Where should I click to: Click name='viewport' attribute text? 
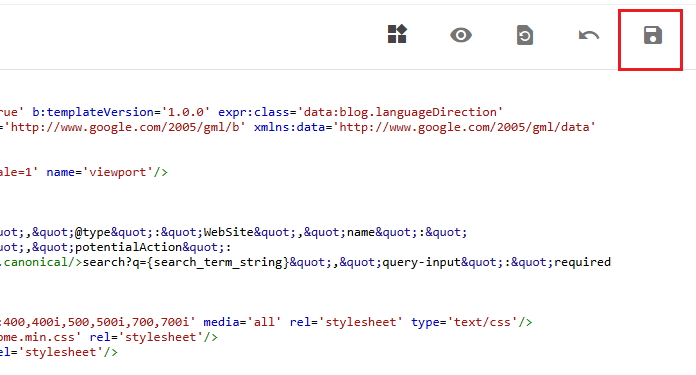tap(100, 172)
